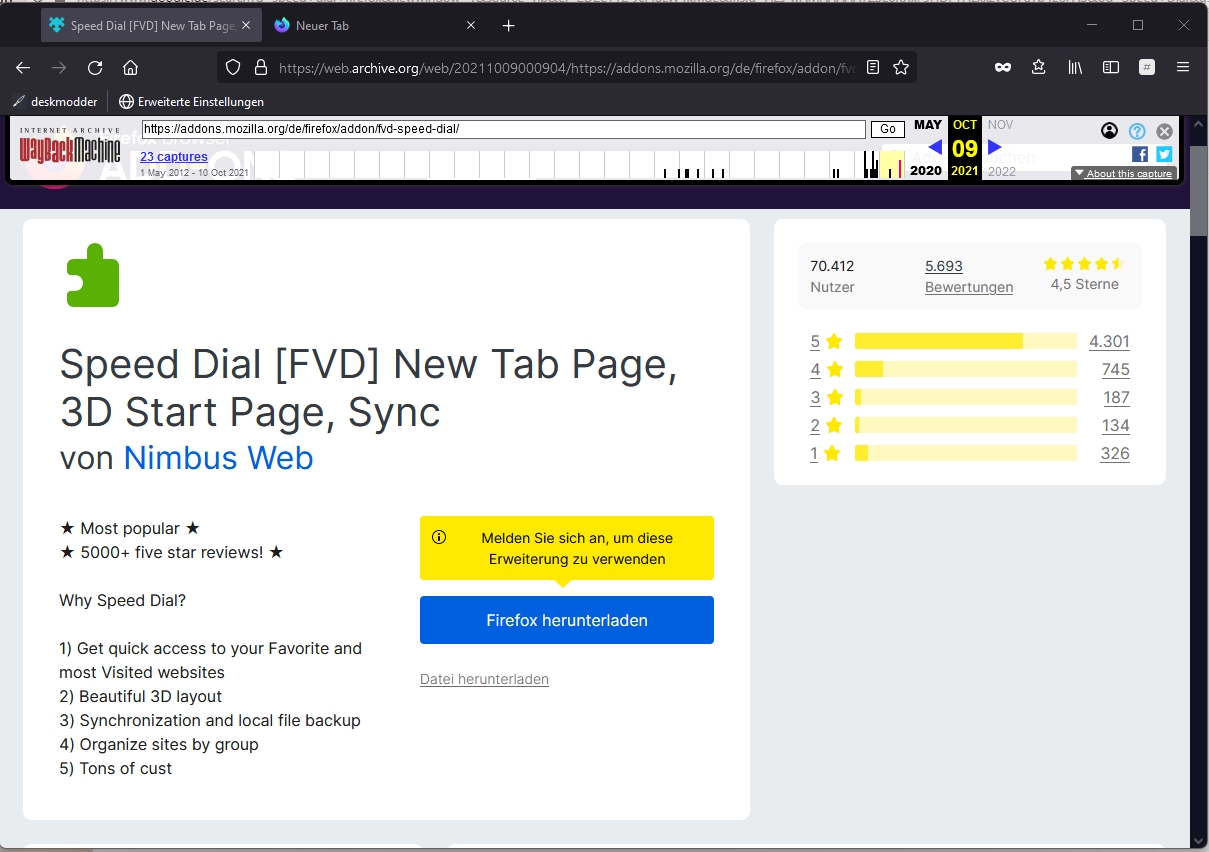Open the 187 three-star review count
This screenshot has width=1209, height=852.
(1115, 398)
